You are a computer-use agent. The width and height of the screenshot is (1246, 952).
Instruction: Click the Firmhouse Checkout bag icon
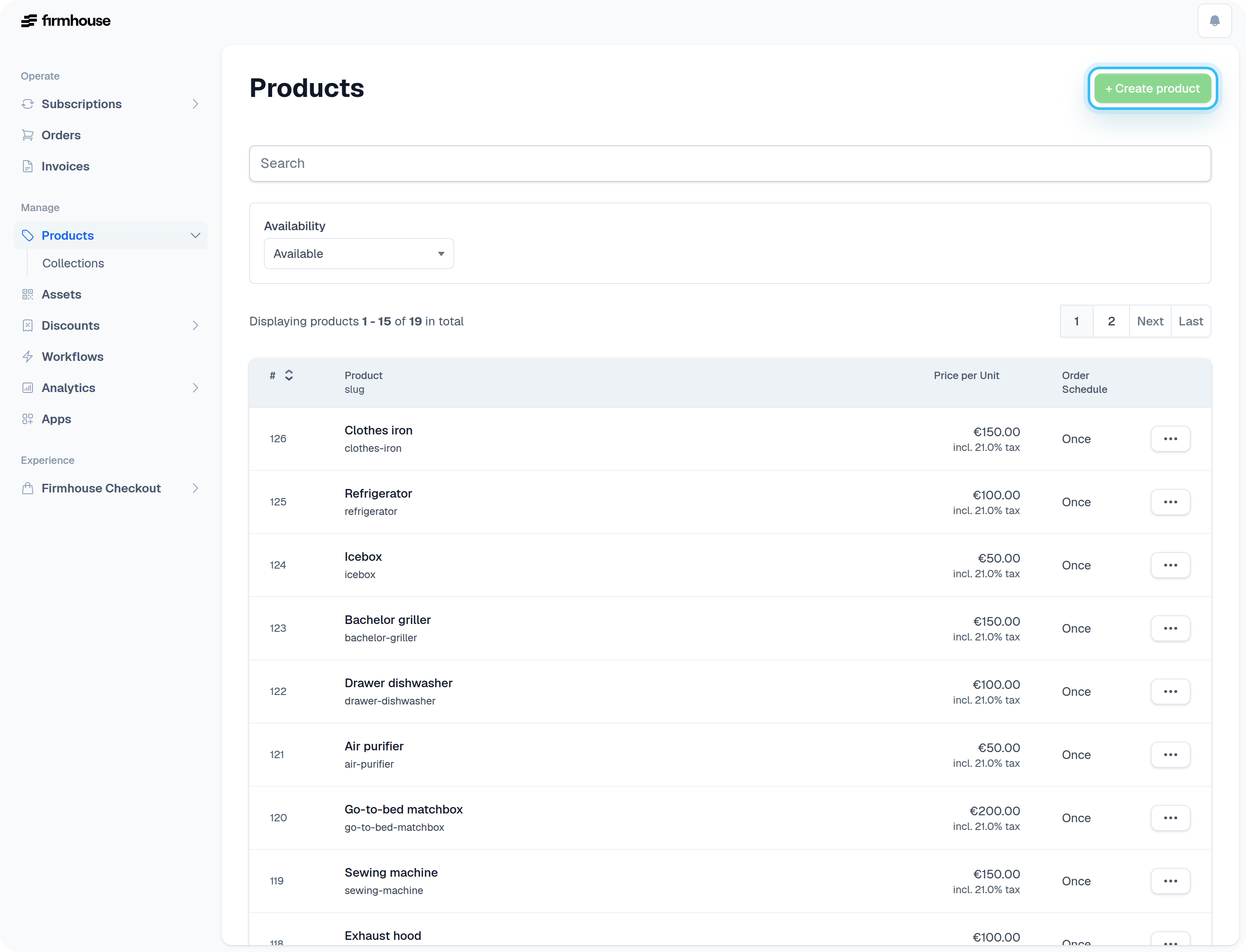pyautogui.click(x=27, y=488)
